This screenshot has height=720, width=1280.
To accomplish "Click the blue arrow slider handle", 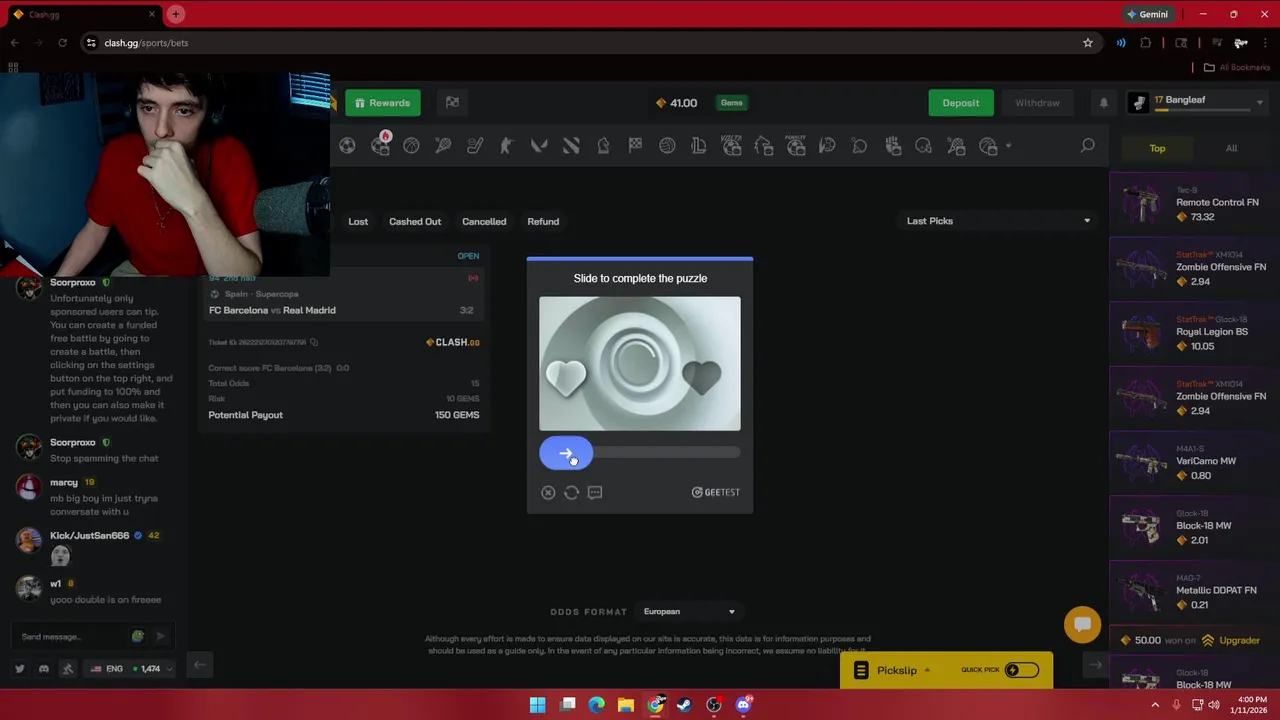I will pos(566,454).
